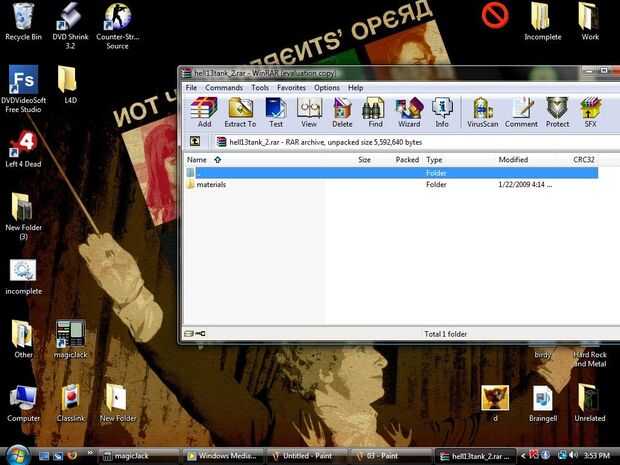Click the SFX toolbar icon

pyautogui.click(x=590, y=112)
